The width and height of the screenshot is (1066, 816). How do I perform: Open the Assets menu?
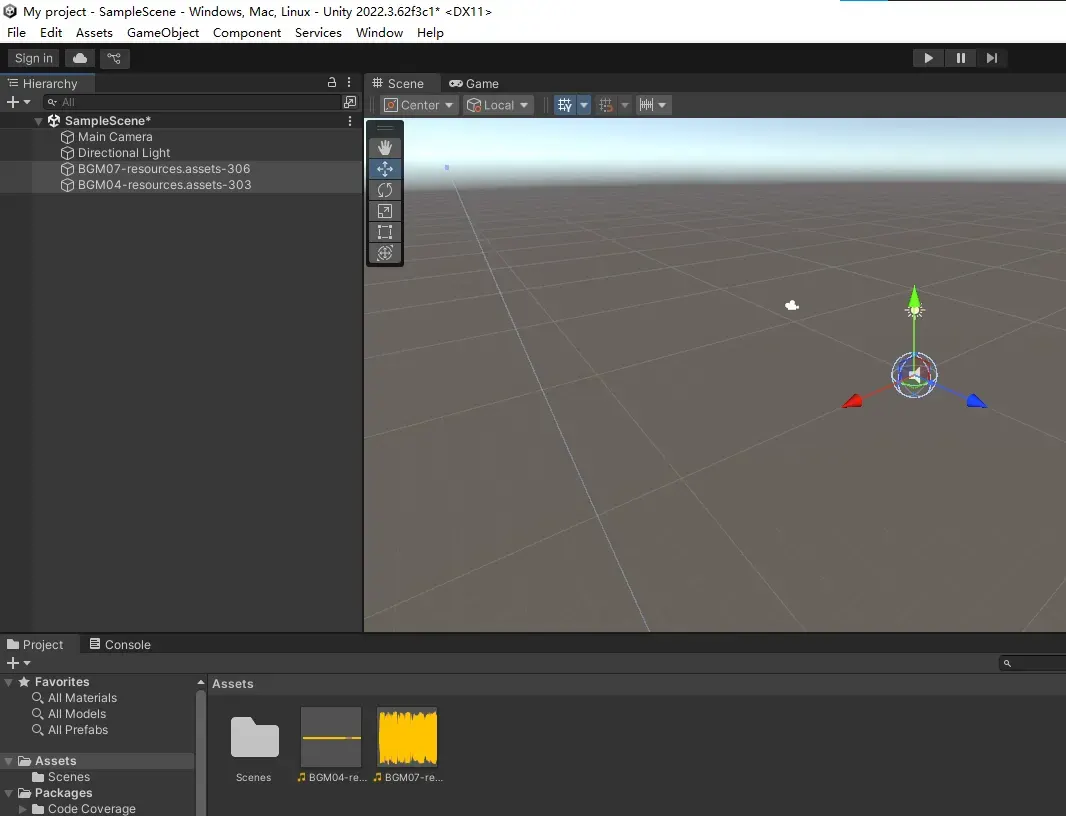pos(94,33)
